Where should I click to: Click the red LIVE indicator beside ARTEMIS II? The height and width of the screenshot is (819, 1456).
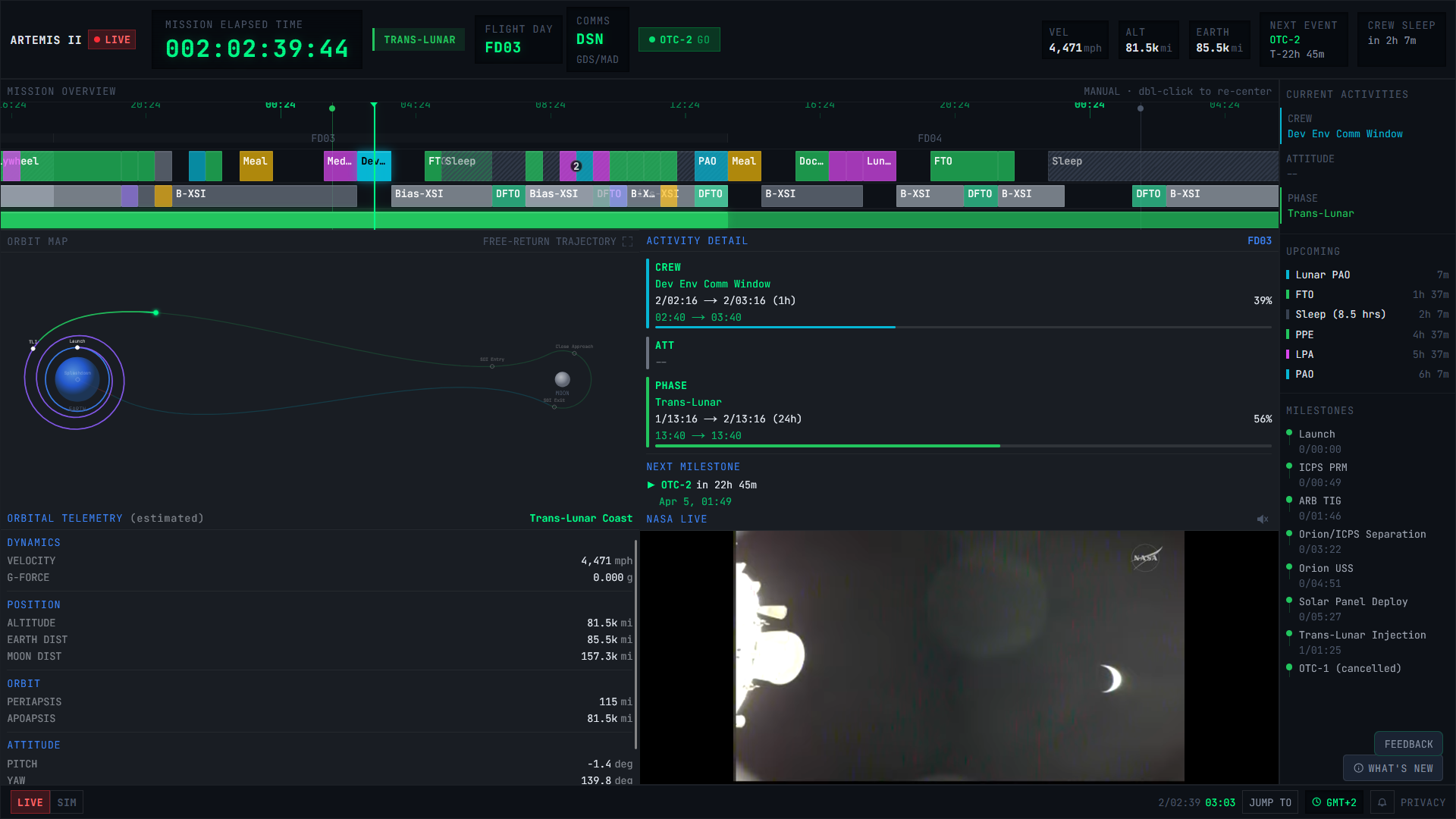tap(111, 39)
